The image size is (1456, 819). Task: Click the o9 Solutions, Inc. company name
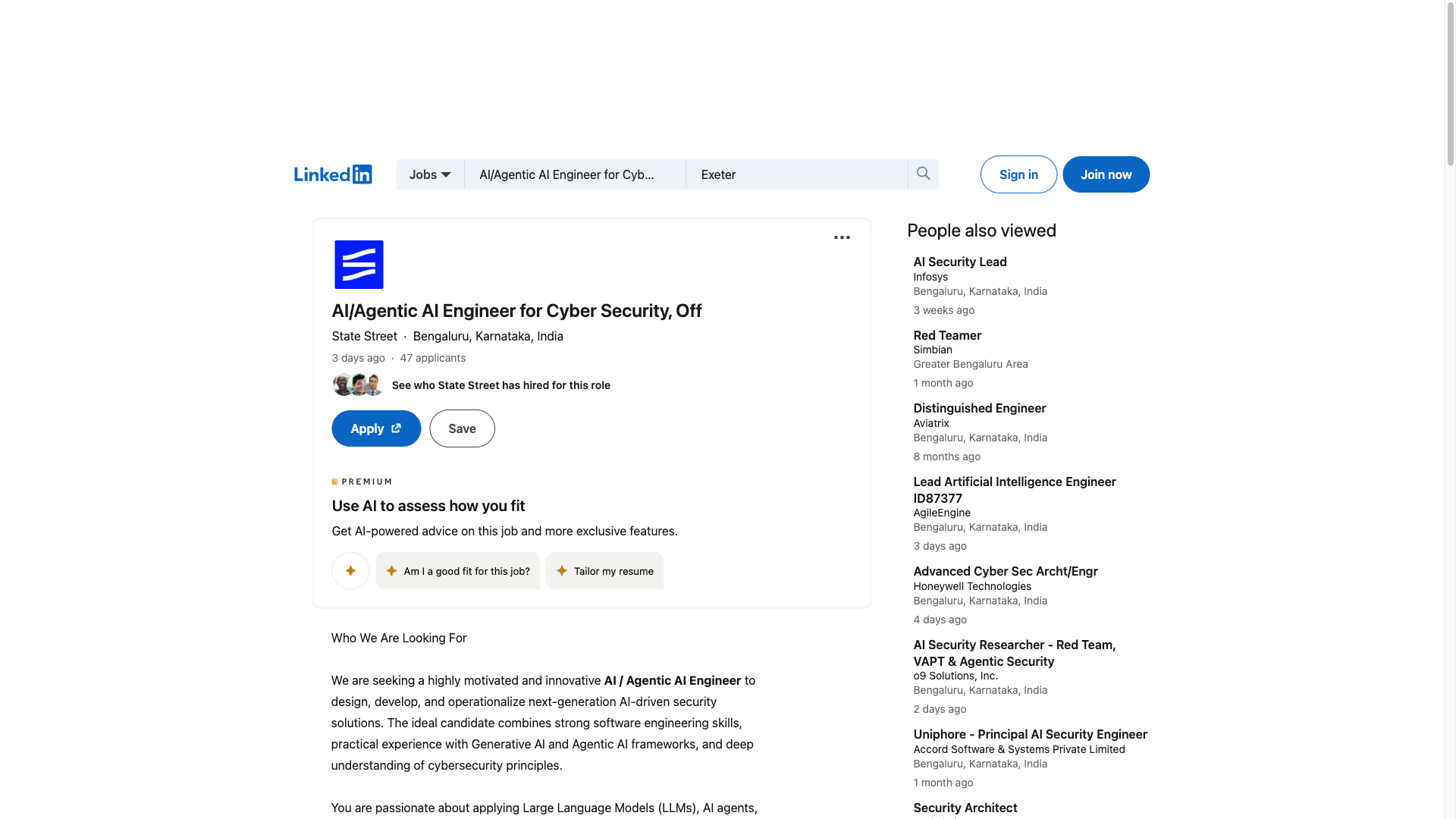(x=955, y=676)
